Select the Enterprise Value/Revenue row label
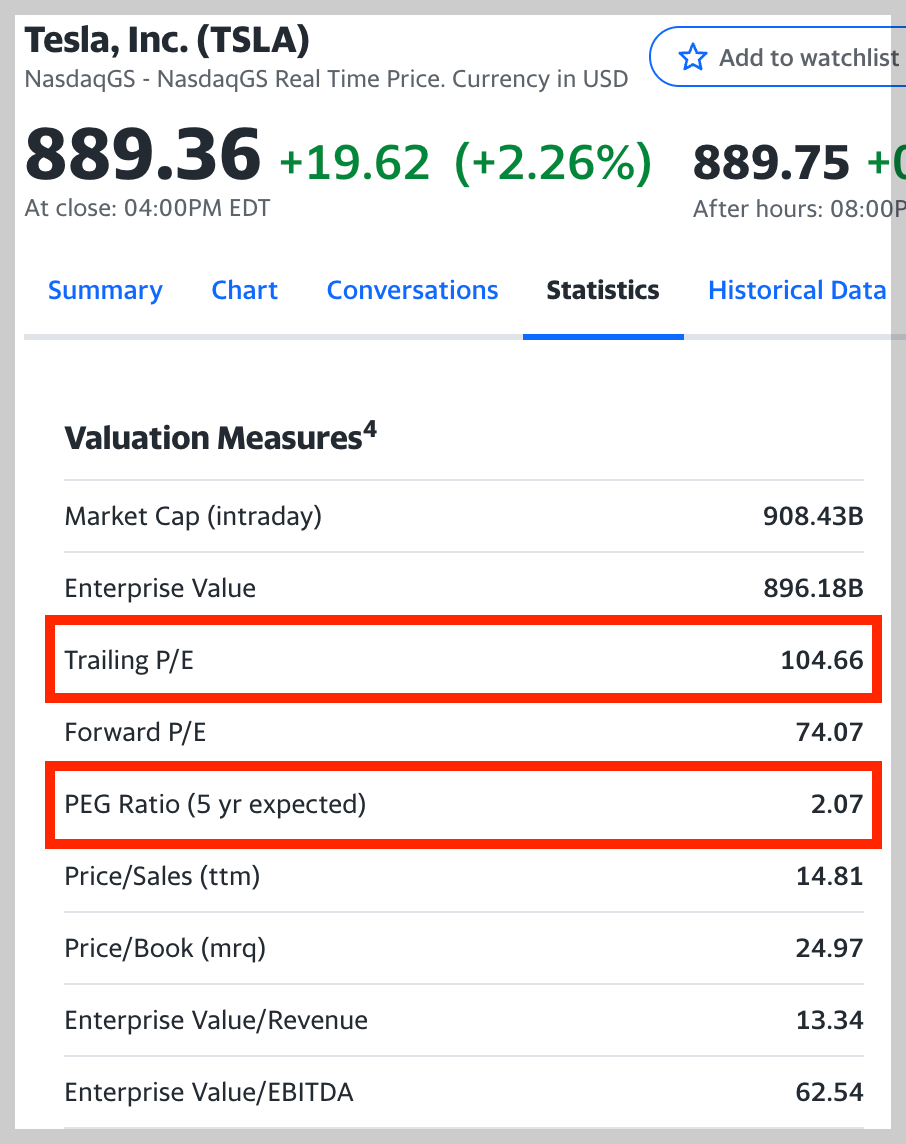 click(216, 1020)
